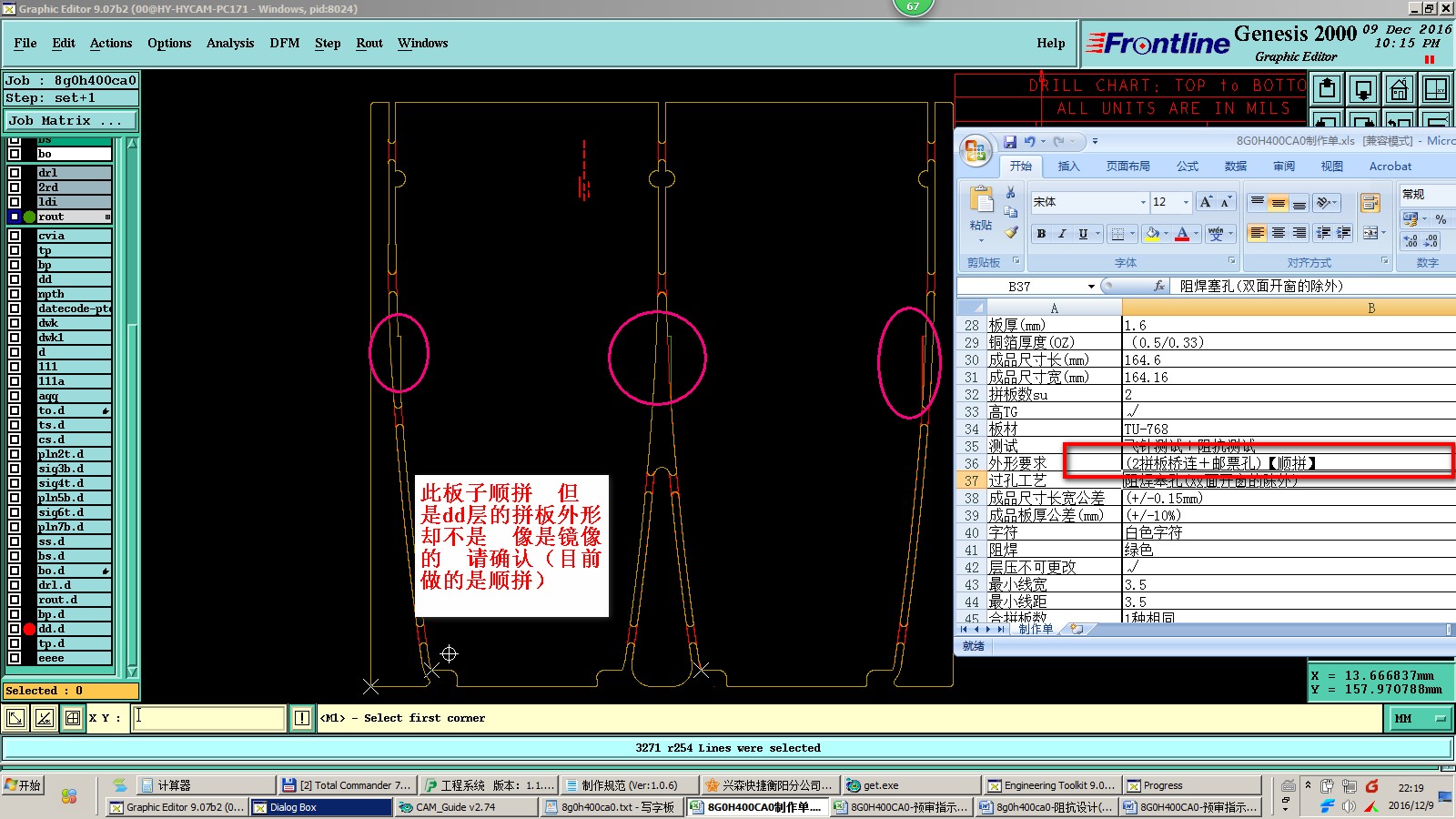
Task: Click the red font color swatch icon
Action: click(1181, 234)
